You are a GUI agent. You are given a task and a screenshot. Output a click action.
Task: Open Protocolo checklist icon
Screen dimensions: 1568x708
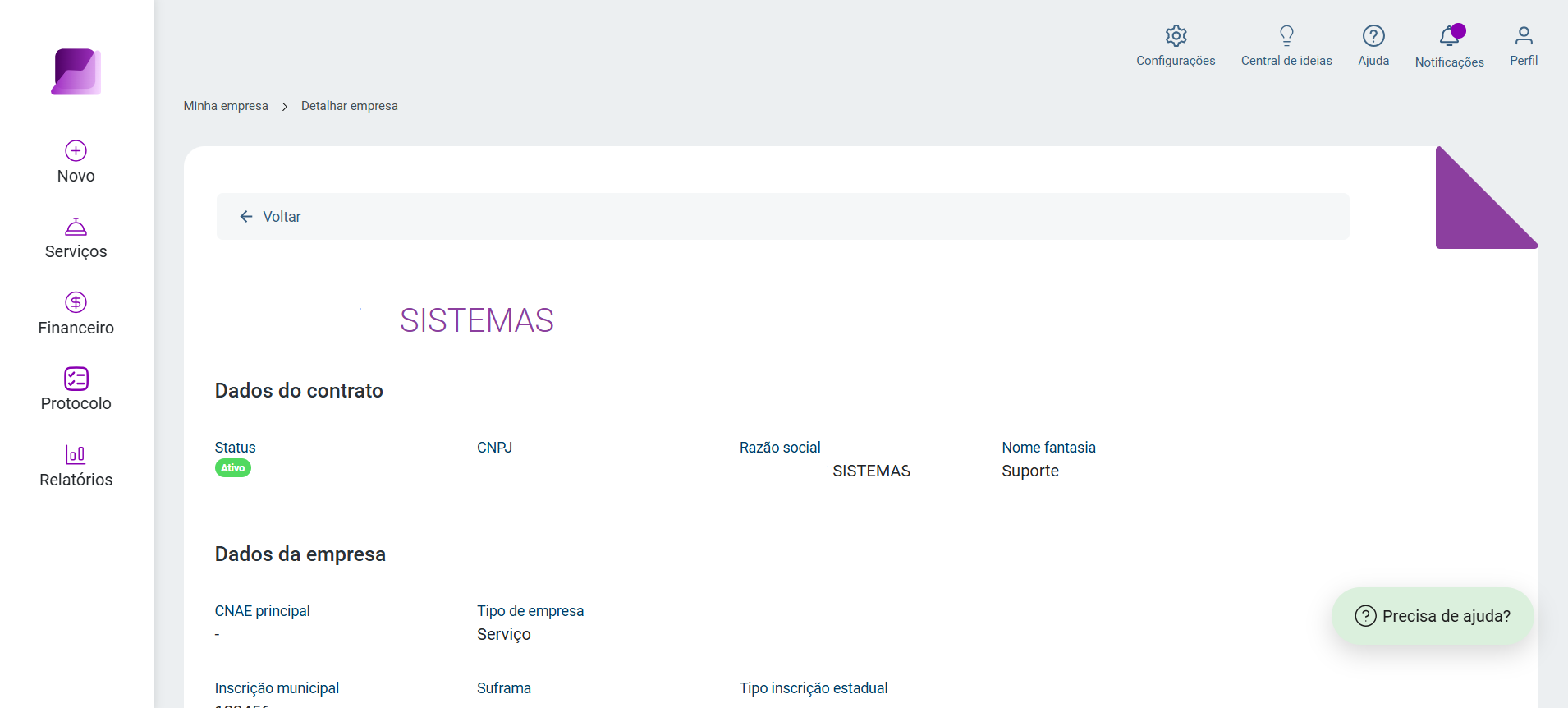click(x=76, y=379)
